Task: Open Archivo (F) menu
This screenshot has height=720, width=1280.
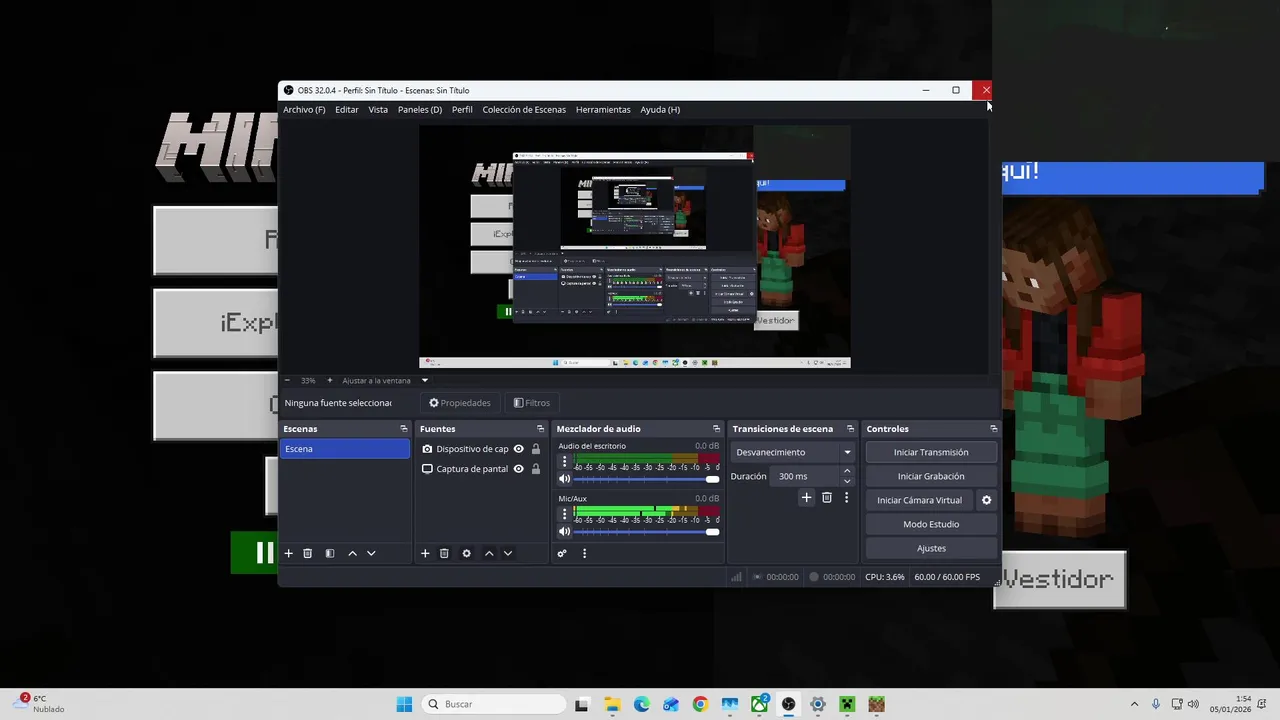Action: point(304,110)
